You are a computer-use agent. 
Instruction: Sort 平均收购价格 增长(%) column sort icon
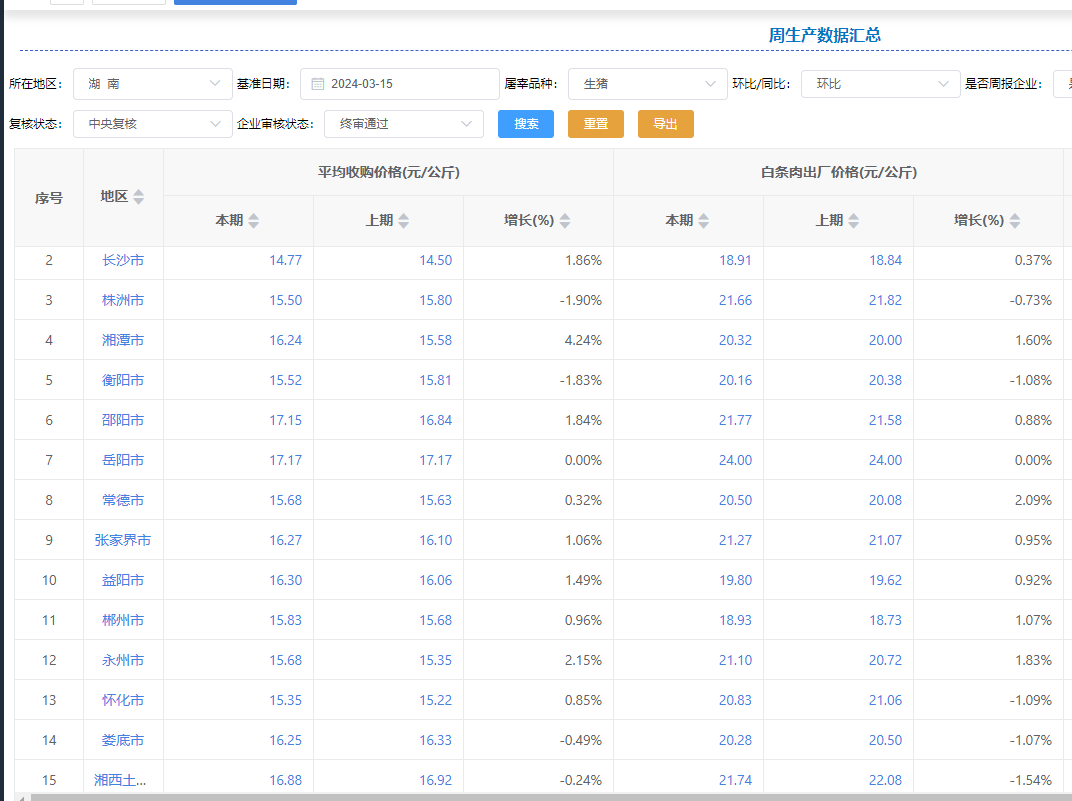[565, 221]
